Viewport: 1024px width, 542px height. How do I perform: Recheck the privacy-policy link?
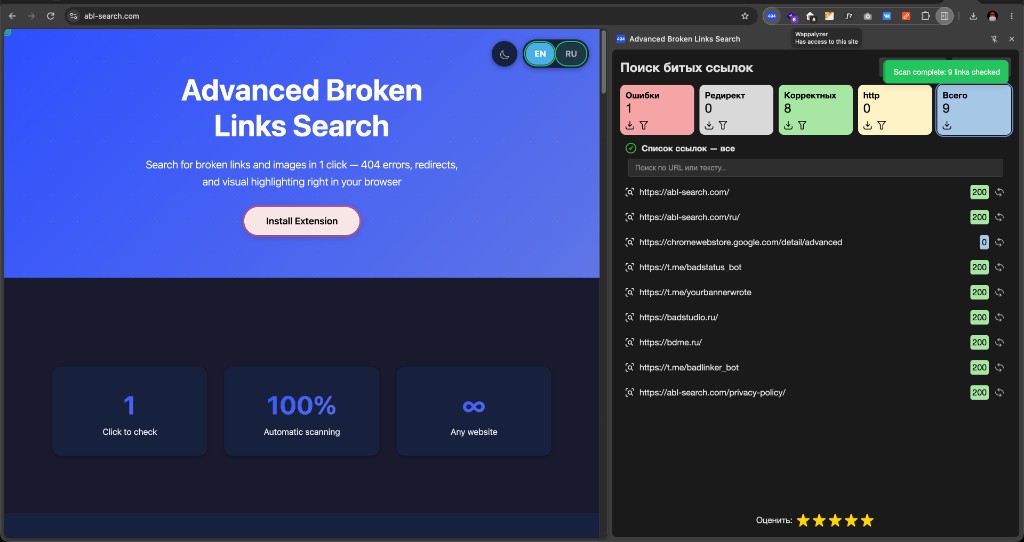tap(999, 392)
